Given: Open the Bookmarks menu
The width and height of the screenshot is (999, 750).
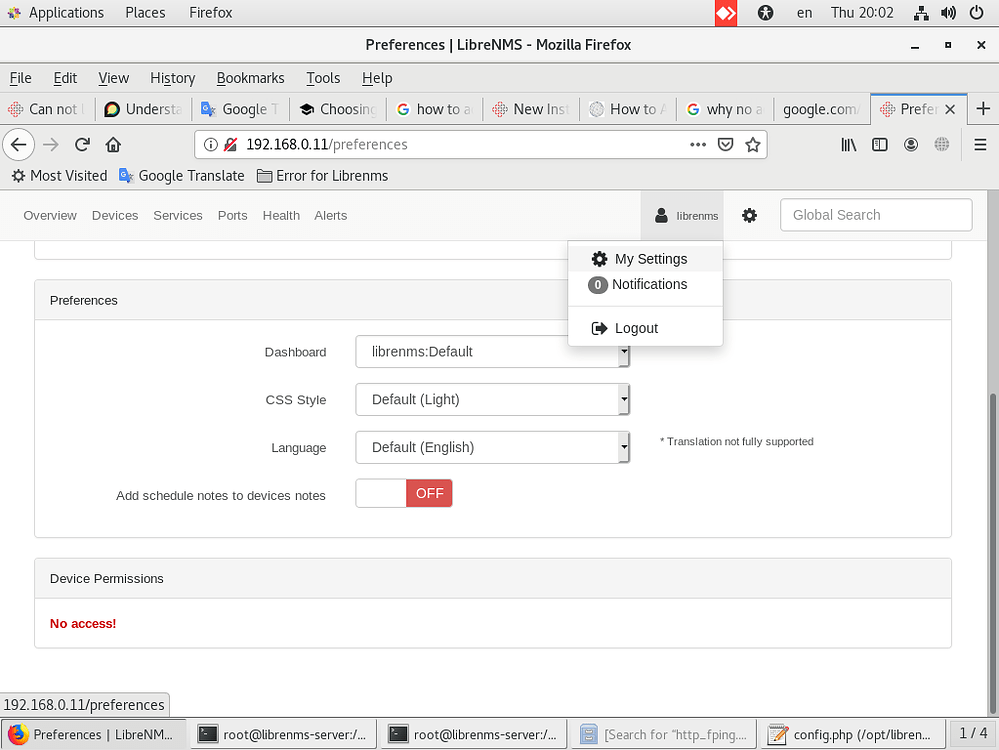Looking at the screenshot, I should [250, 78].
